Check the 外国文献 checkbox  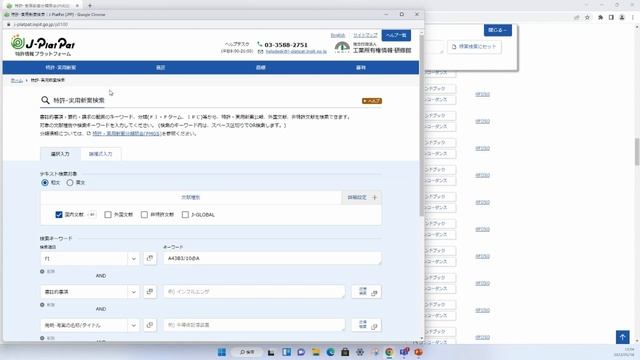point(108,215)
